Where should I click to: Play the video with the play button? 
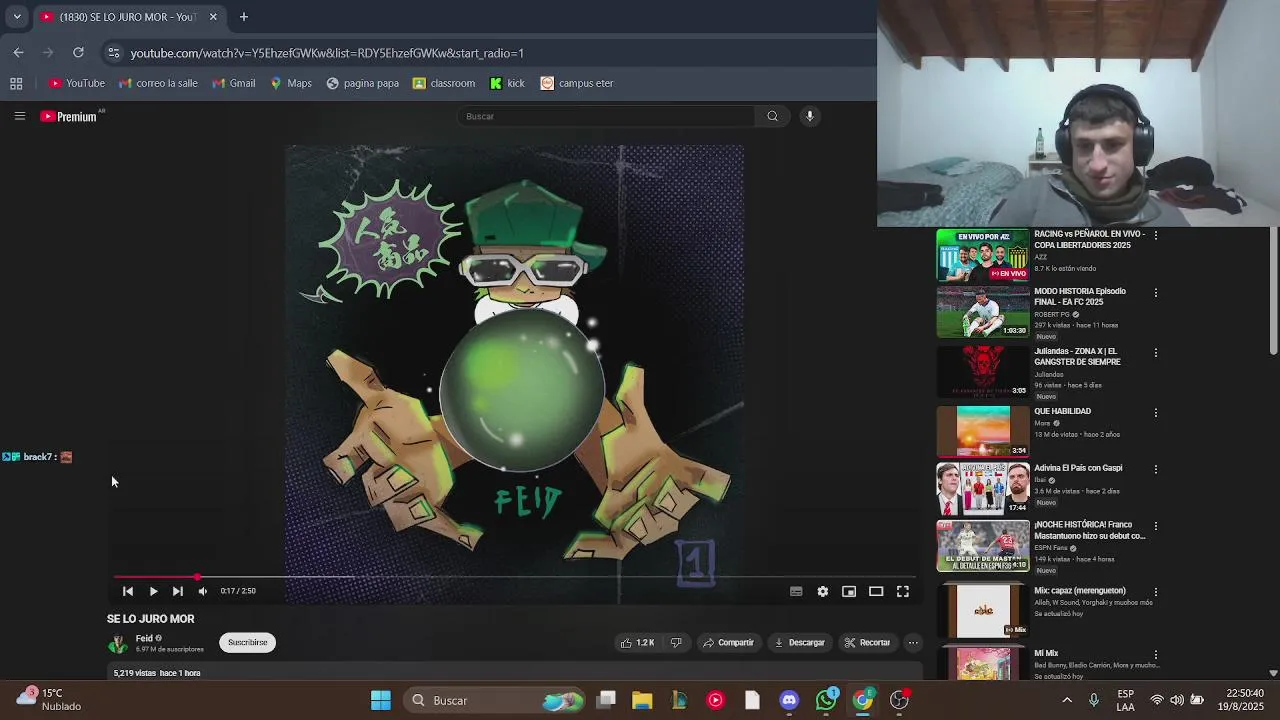click(x=153, y=591)
